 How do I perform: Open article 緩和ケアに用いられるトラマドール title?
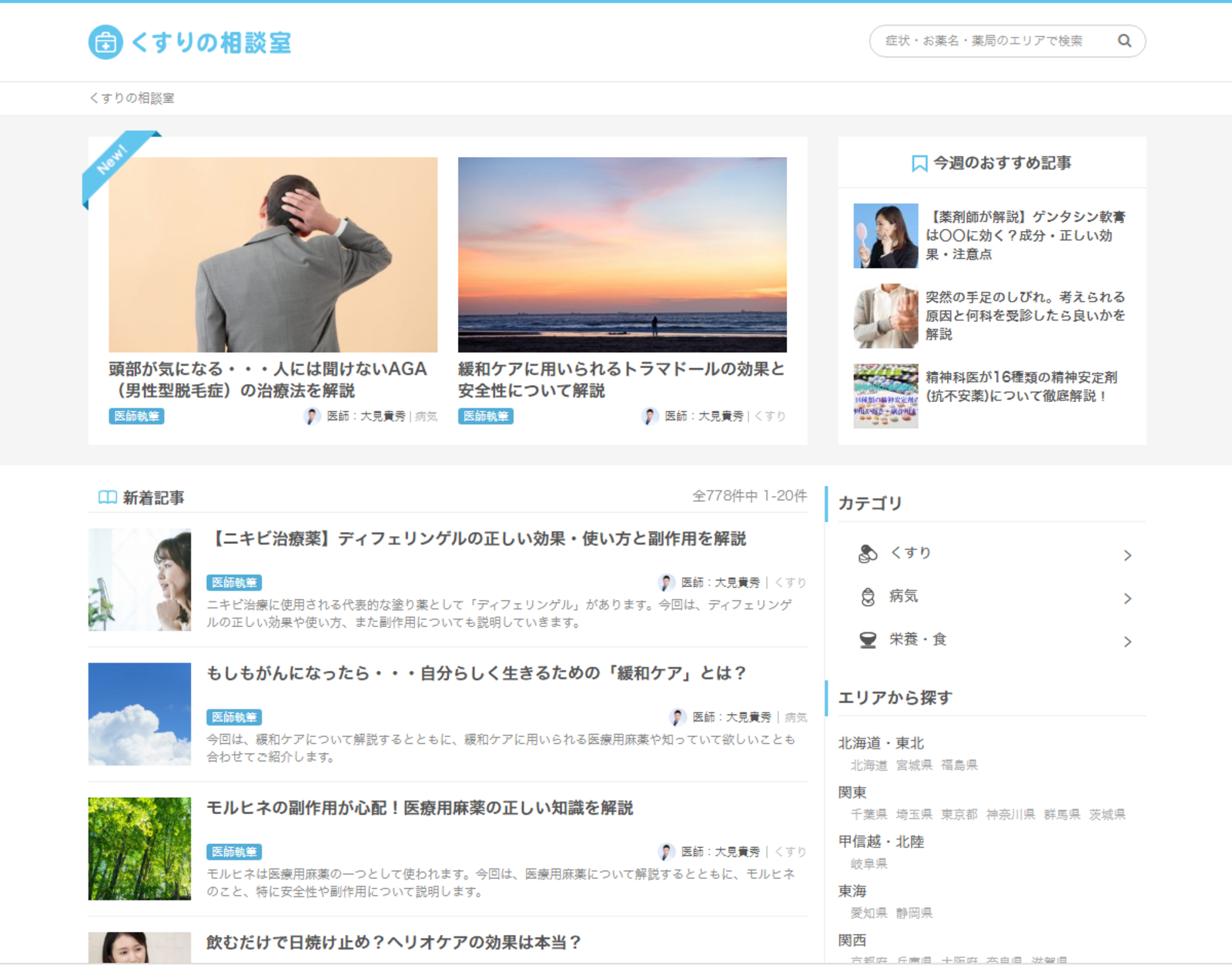[621, 380]
